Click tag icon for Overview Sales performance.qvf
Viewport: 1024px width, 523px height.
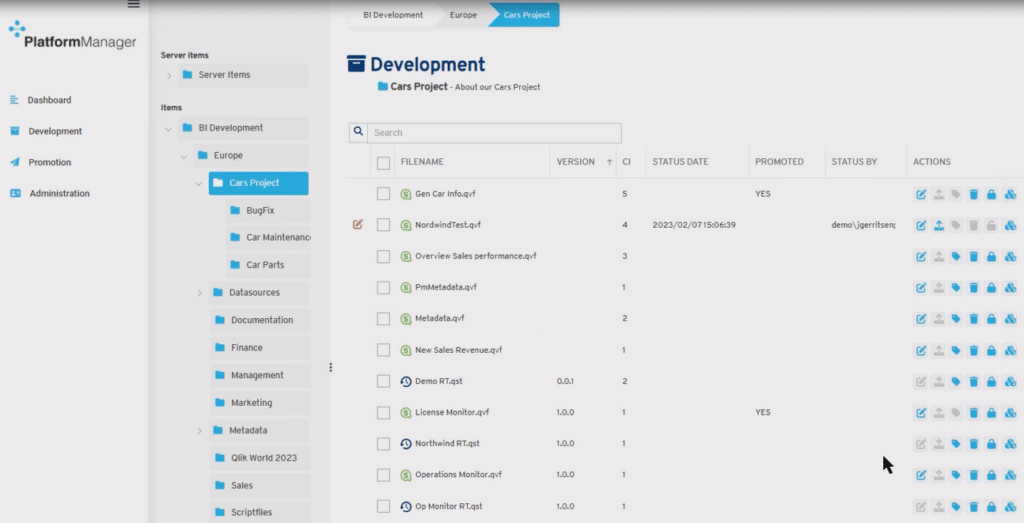pos(956,256)
